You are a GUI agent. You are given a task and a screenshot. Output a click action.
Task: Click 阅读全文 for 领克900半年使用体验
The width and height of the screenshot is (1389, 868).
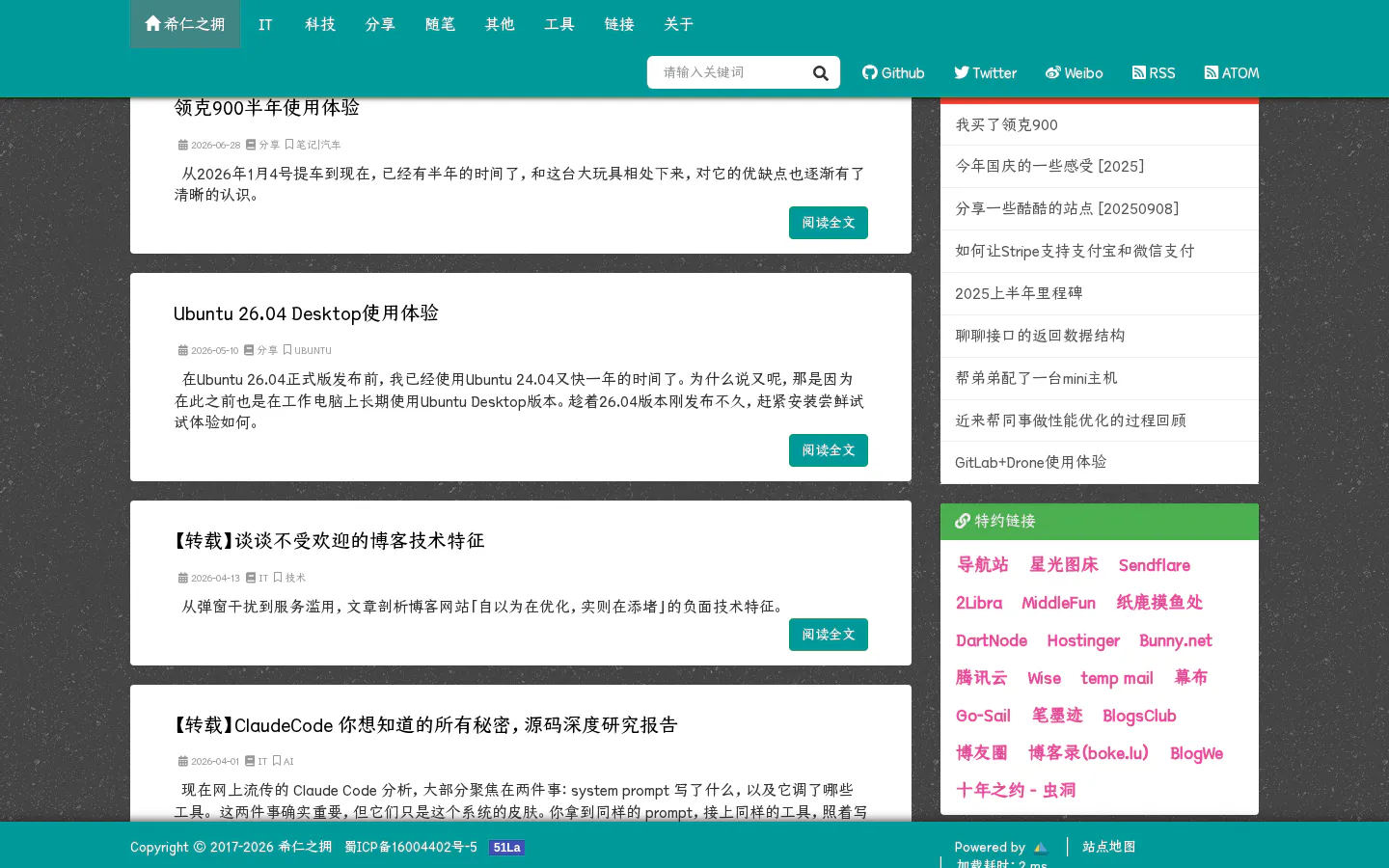[829, 223]
